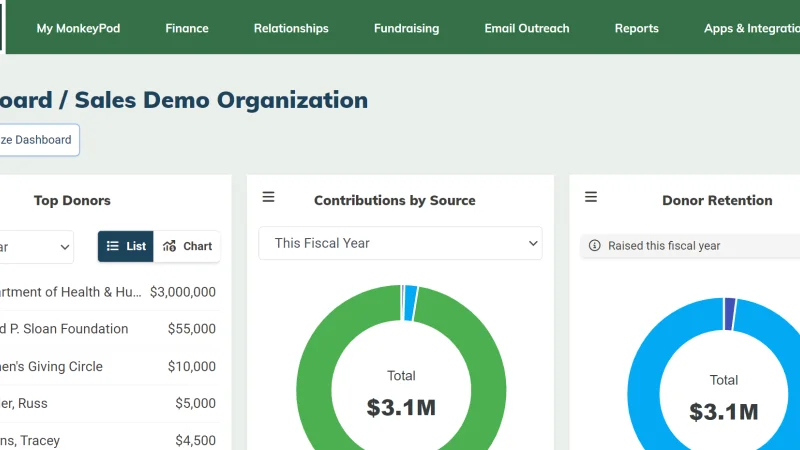The width and height of the screenshot is (800, 450).
Task: Open the Finance menu
Action: click(187, 28)
